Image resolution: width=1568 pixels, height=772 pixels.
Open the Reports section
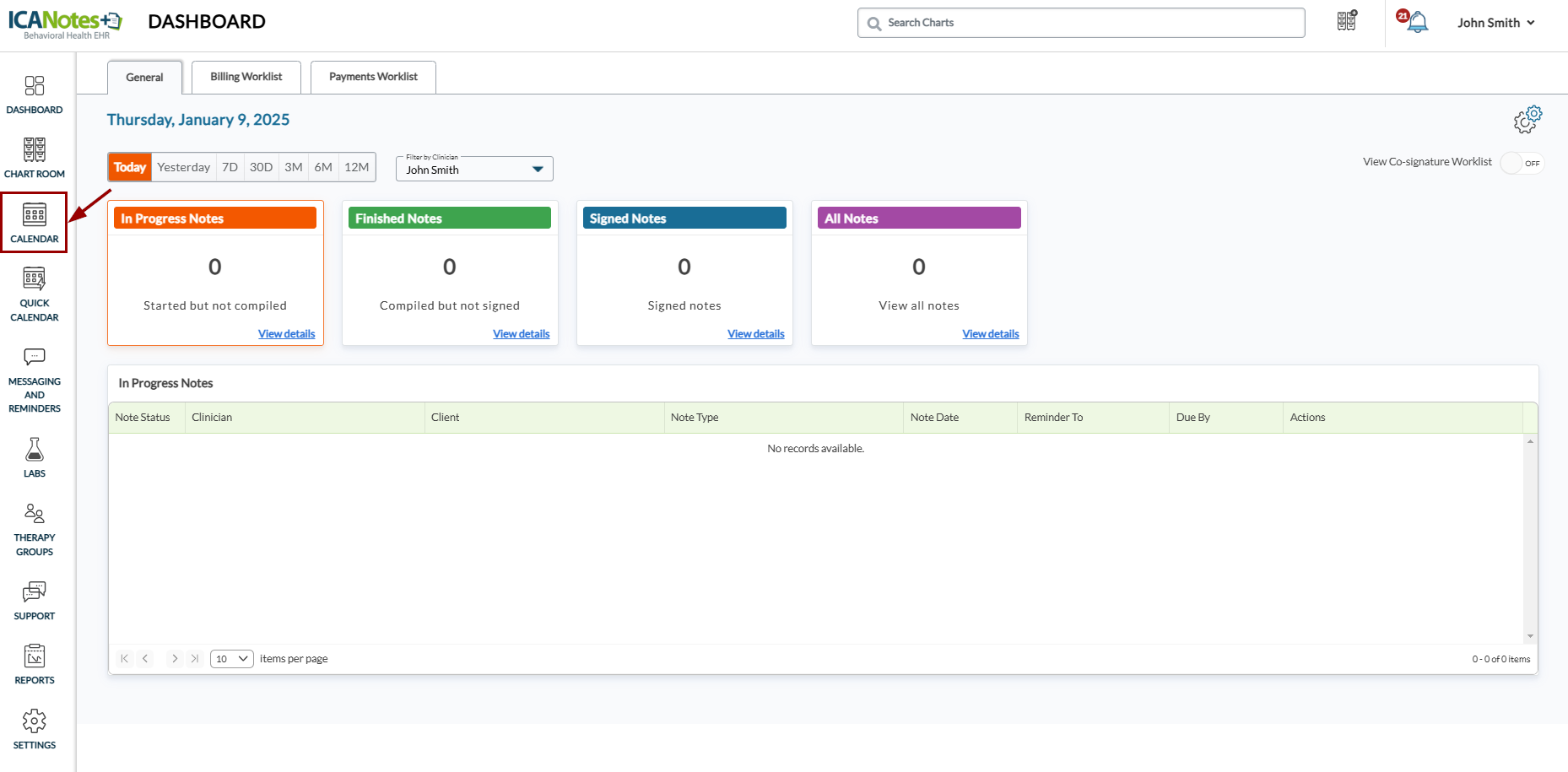coord(35,664)
